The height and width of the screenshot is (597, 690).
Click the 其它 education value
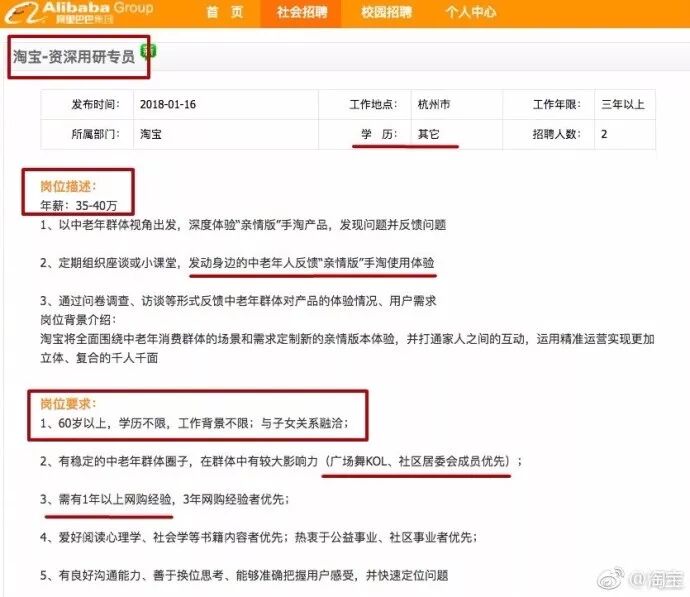[x=429, y=134]
